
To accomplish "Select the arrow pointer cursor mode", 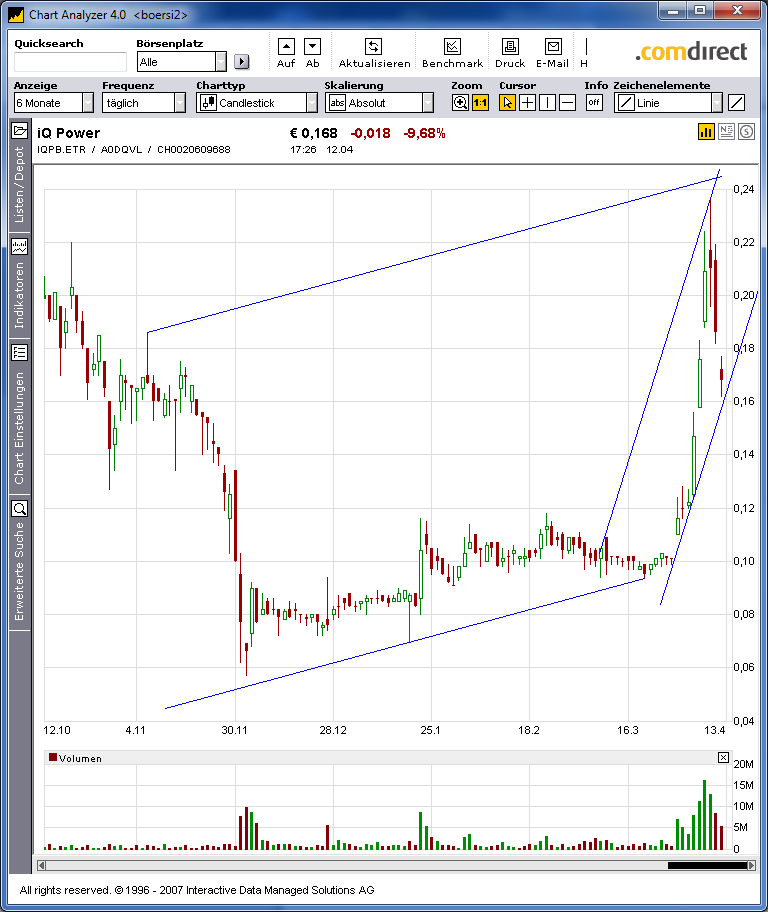I will (x=507, y=103).
